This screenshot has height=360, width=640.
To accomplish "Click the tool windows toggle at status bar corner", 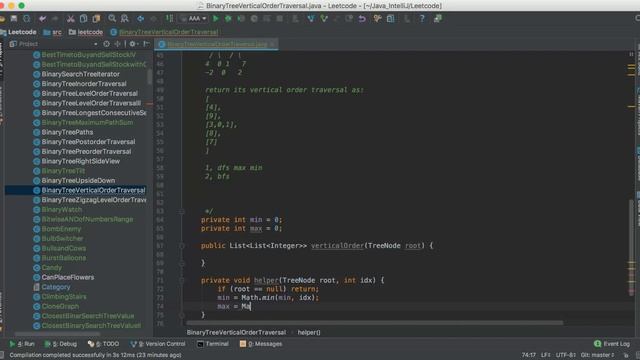I will 2,355.
